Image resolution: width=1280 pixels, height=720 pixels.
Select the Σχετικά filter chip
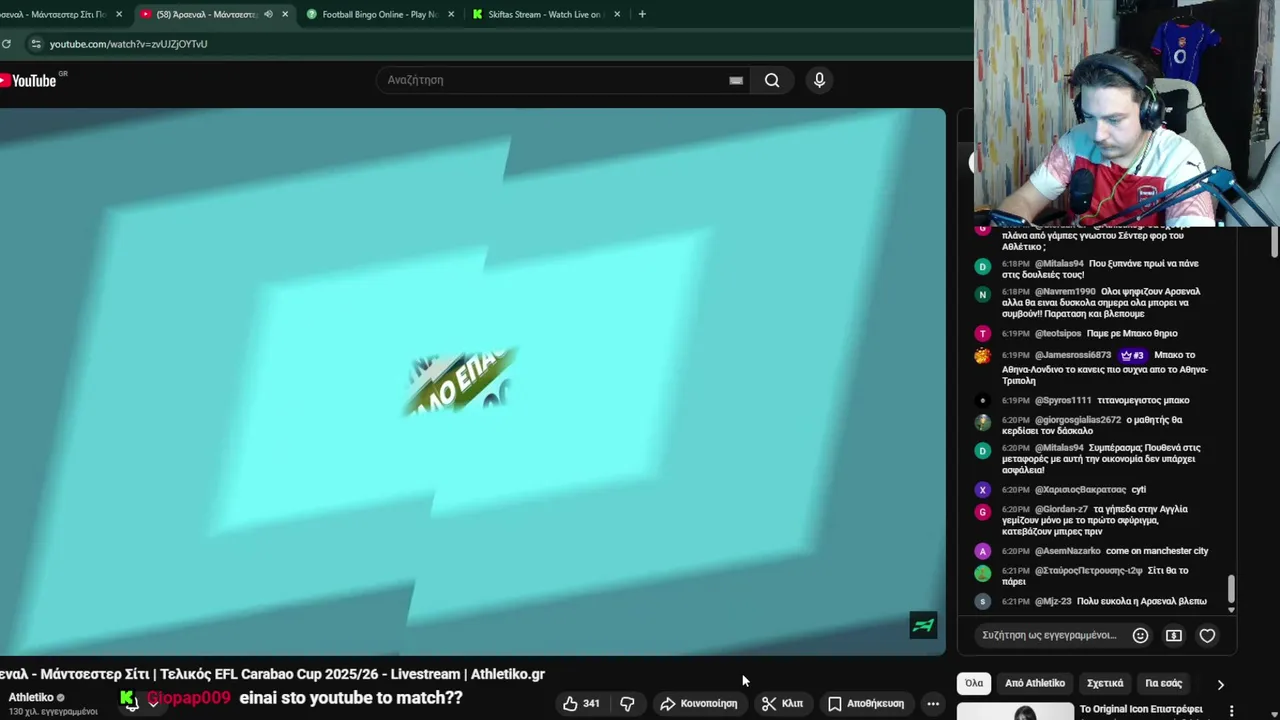tap(1105, 683)
